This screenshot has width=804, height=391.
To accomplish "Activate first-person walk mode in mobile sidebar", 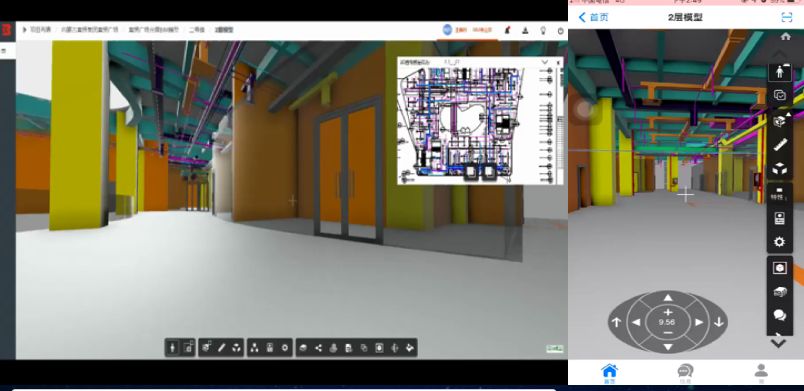I will click(x=779, y=72).
